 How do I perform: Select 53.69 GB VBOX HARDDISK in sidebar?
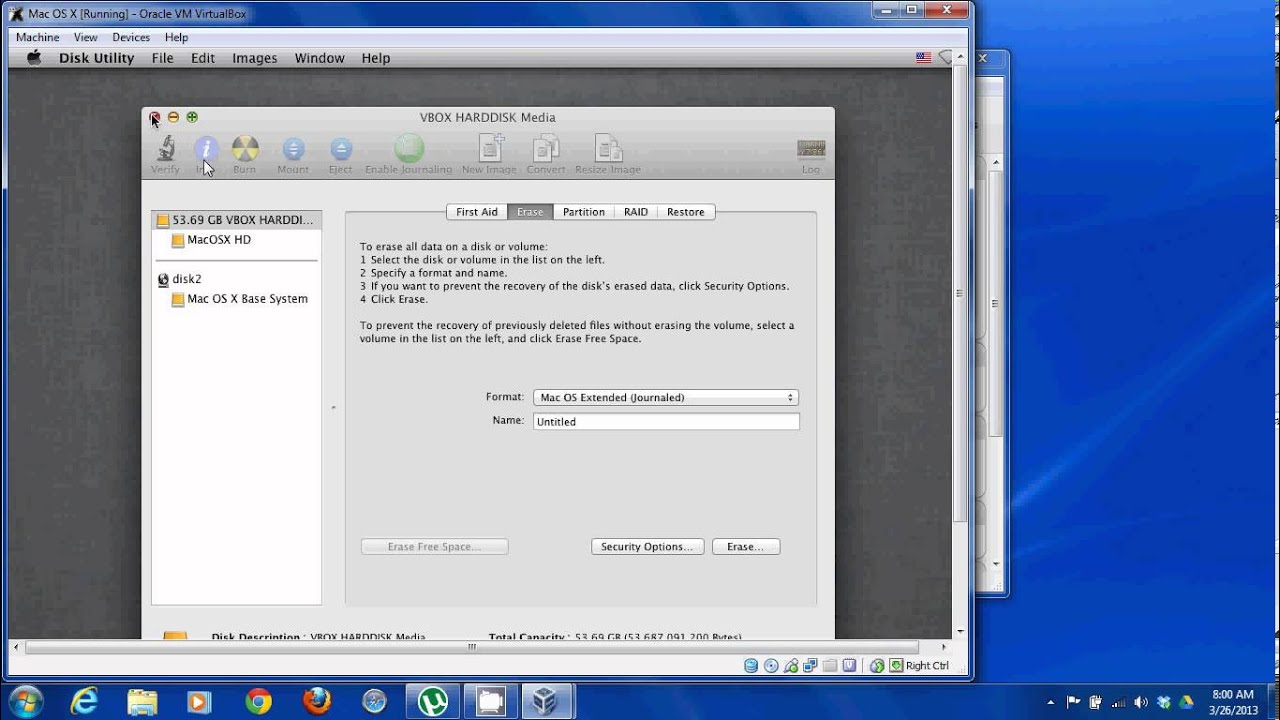click(236, 220)
